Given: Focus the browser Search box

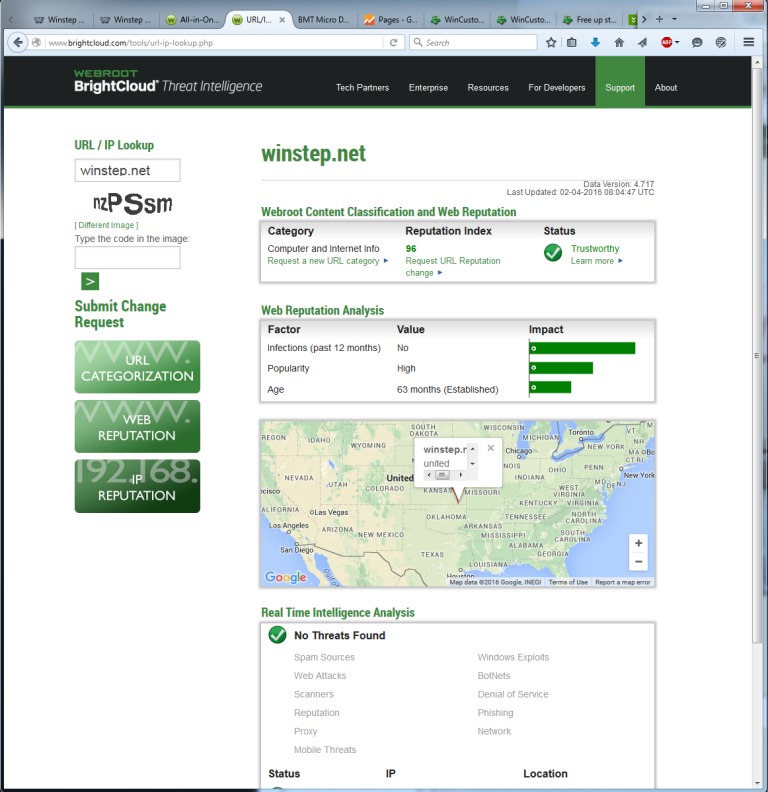Looking at the screenshot, I should pos(473,42).
